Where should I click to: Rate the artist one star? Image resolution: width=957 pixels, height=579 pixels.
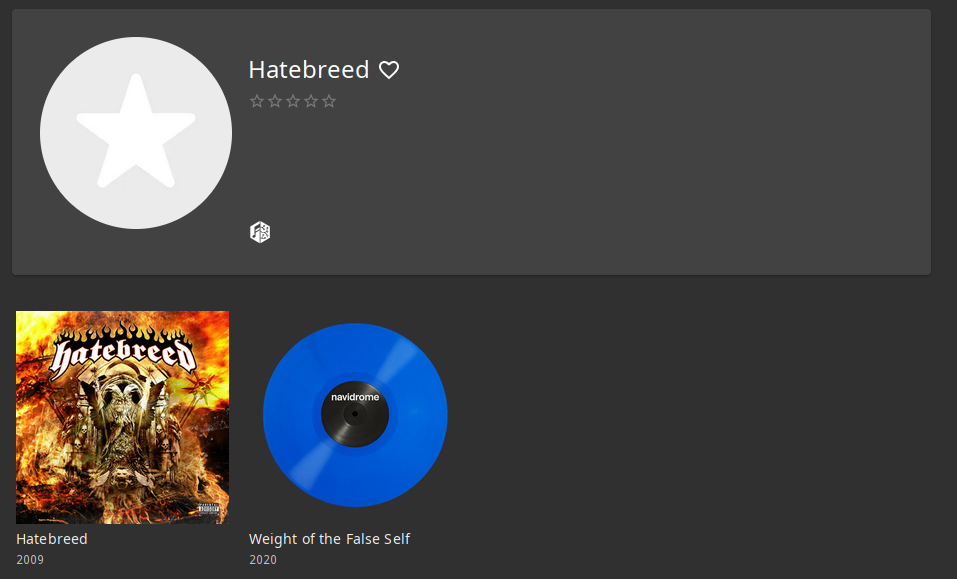point(257,101)
